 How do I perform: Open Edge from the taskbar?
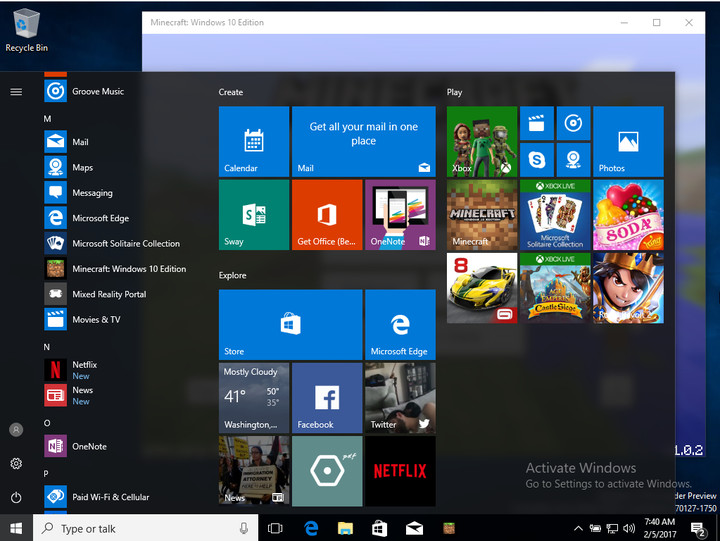pyautogui.click(x=311, y=529)
